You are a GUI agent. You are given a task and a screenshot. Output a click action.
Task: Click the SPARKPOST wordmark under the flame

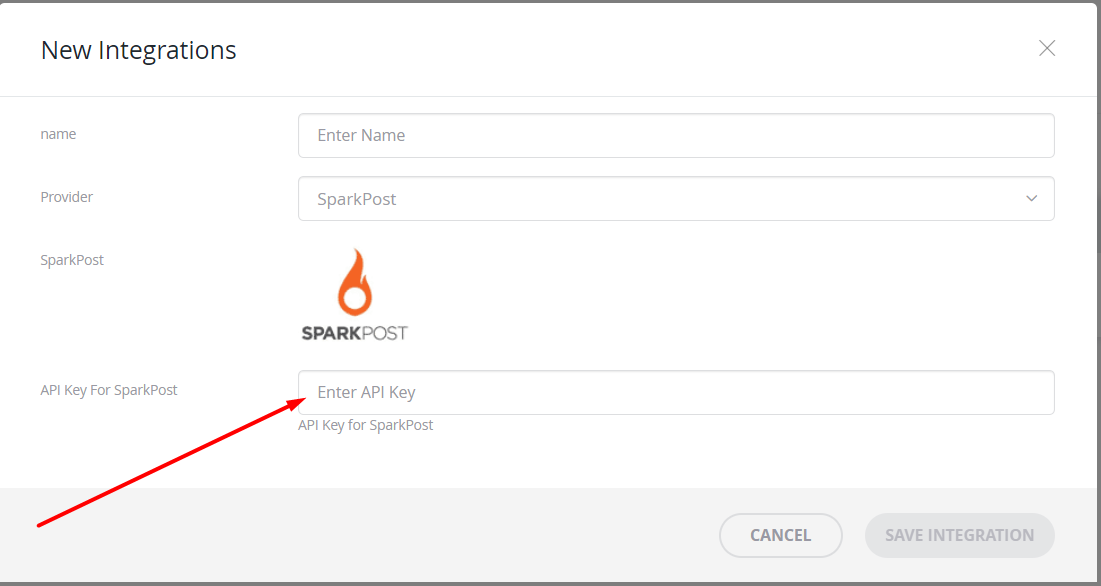pos(355,333)
